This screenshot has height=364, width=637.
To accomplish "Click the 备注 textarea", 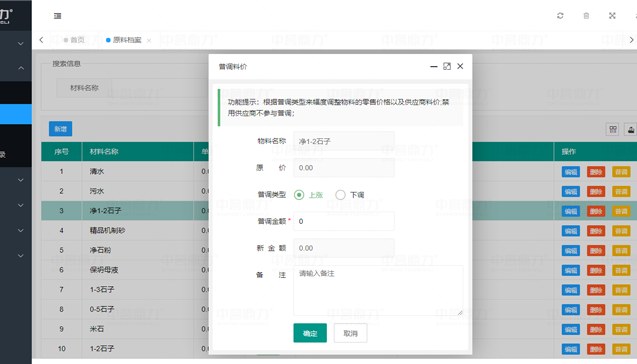I will coord(378,290).
